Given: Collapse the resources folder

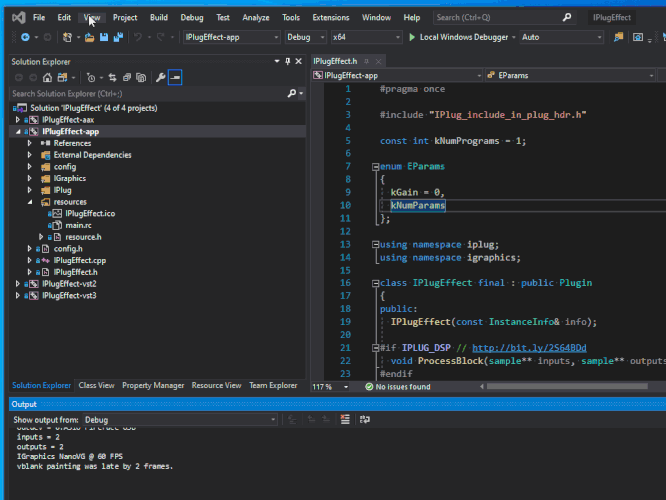Looking at the screenshot, I should pyautogui.click(x=30, y=202).
